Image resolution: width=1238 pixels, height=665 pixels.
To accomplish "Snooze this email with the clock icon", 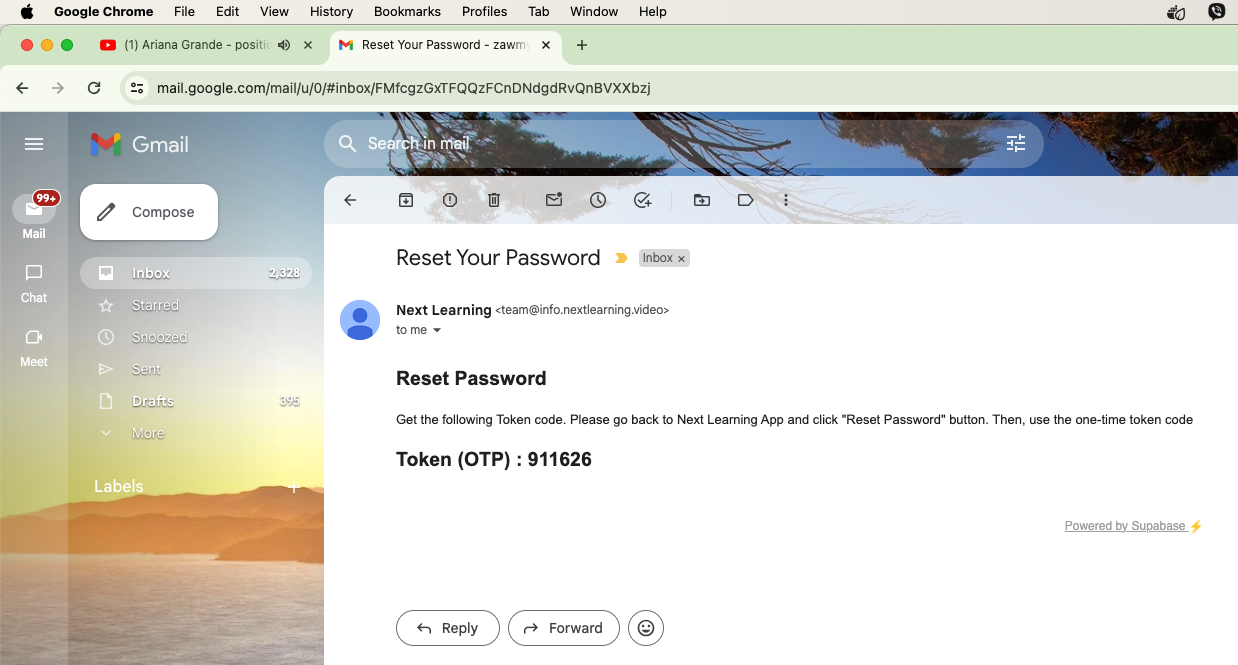I will coord(598,200).
